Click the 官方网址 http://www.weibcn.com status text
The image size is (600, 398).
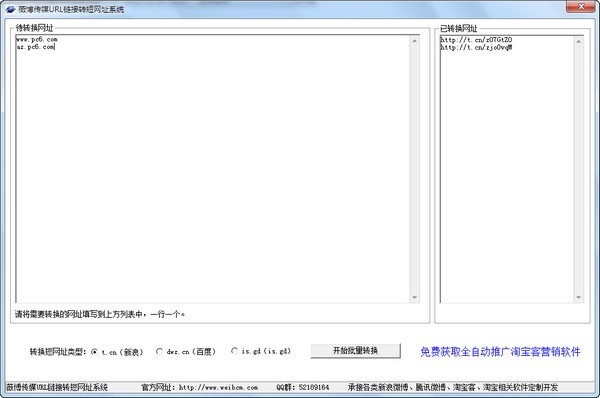pos(199,387)
